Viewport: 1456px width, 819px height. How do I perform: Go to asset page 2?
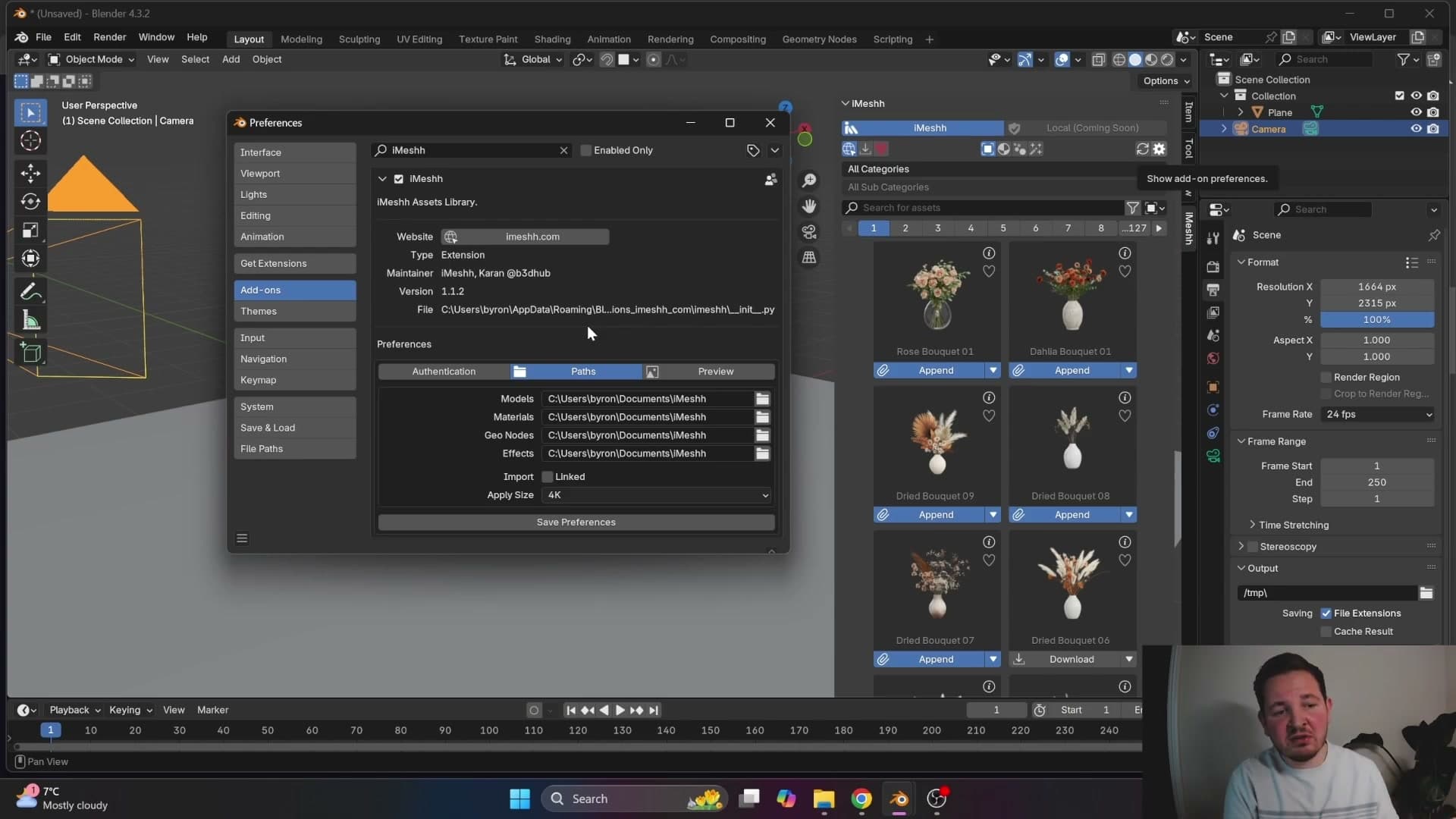(905, 228)
